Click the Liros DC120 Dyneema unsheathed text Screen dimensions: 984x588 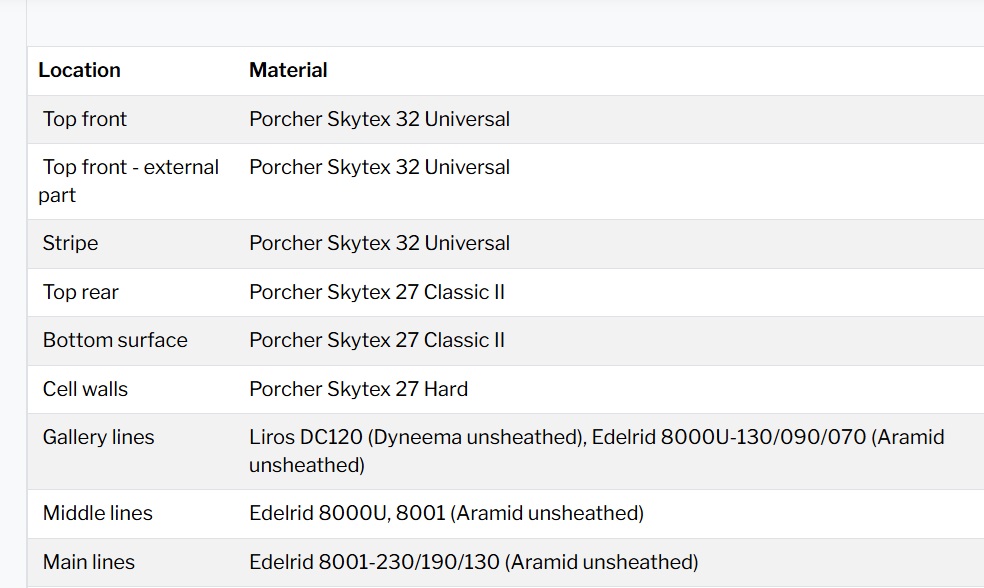point(417,437)
